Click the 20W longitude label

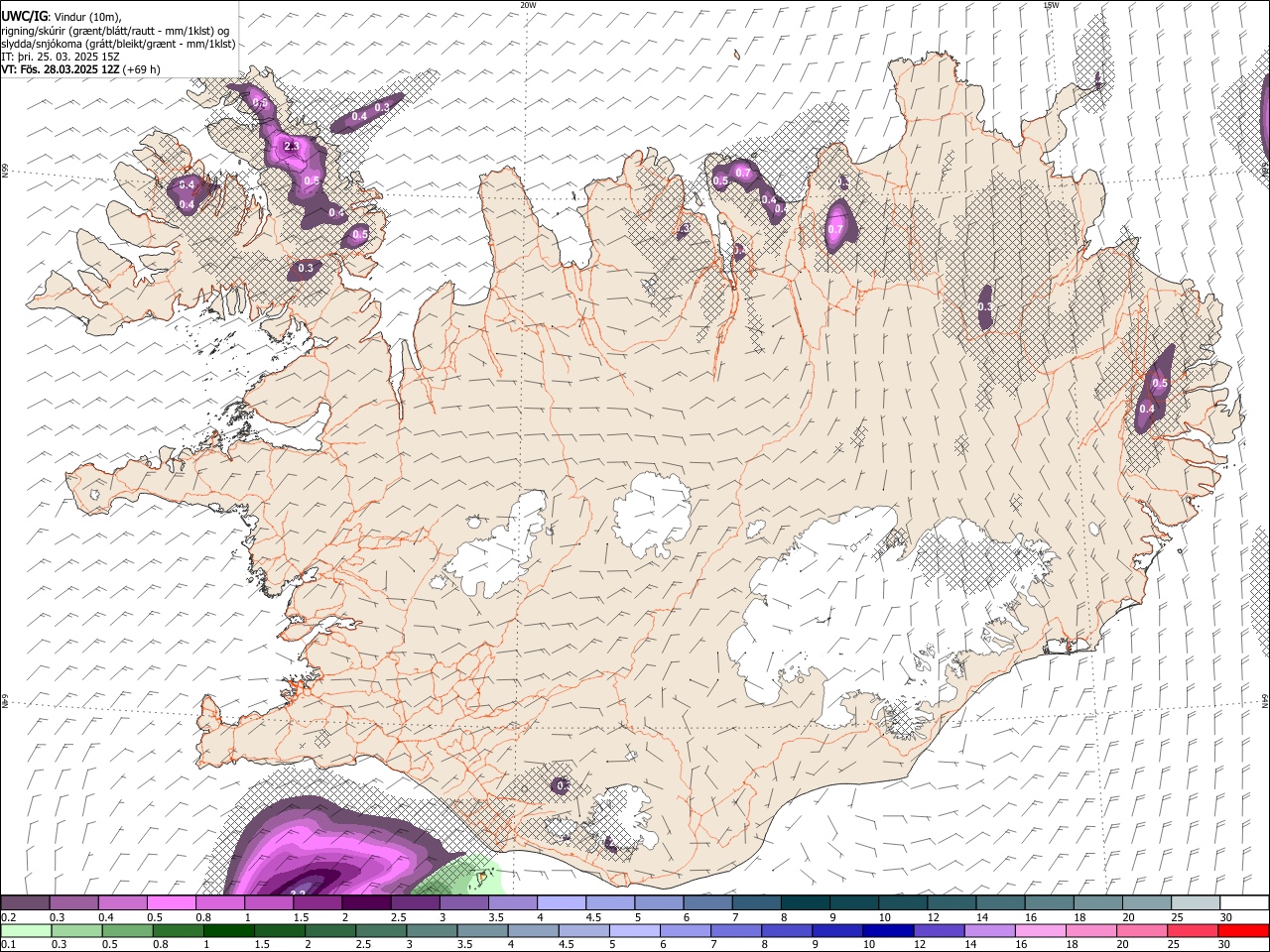(x=528, y=5)
